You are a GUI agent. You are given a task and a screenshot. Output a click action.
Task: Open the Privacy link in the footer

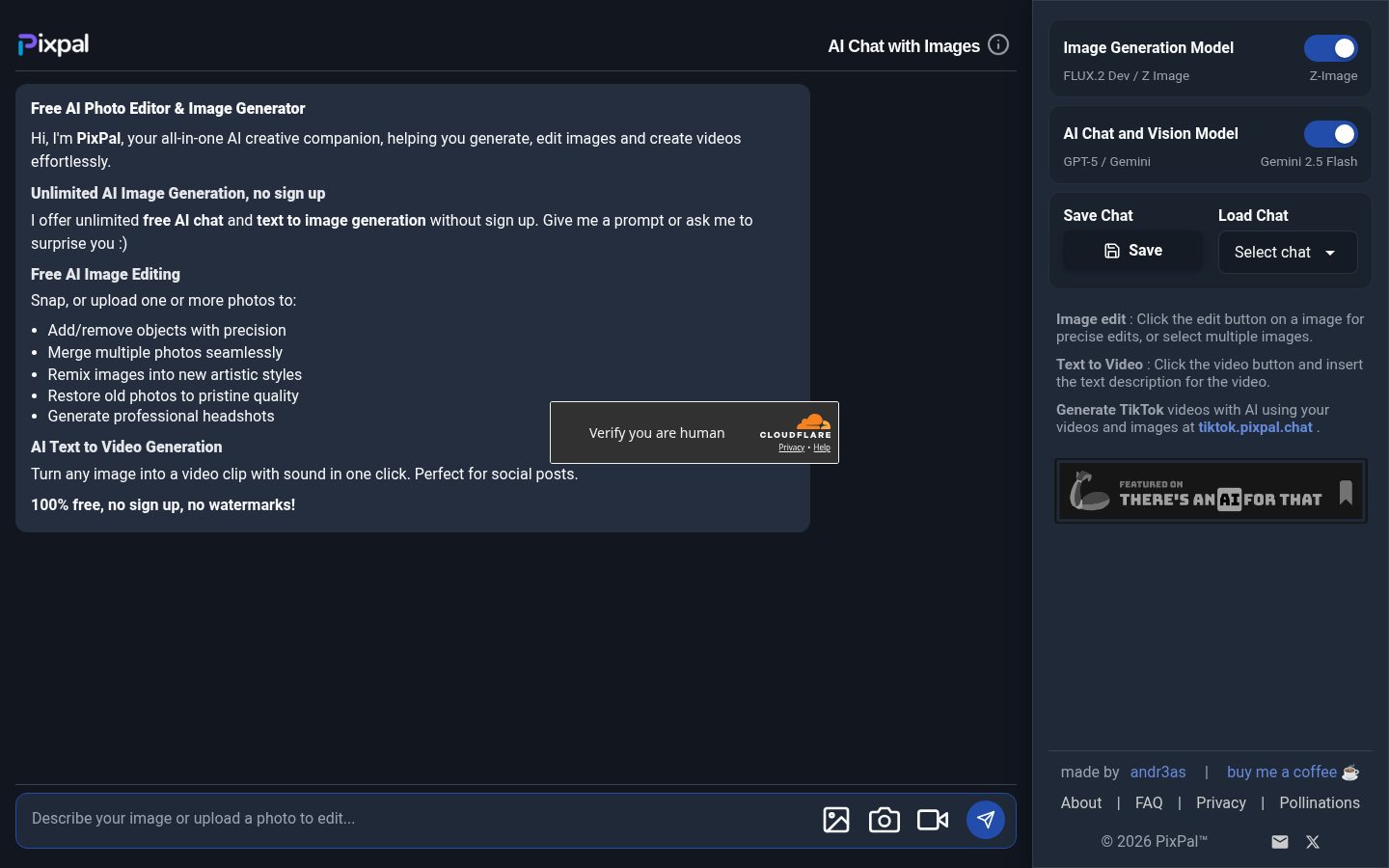pyautogui.click(x=1221, y=803)
